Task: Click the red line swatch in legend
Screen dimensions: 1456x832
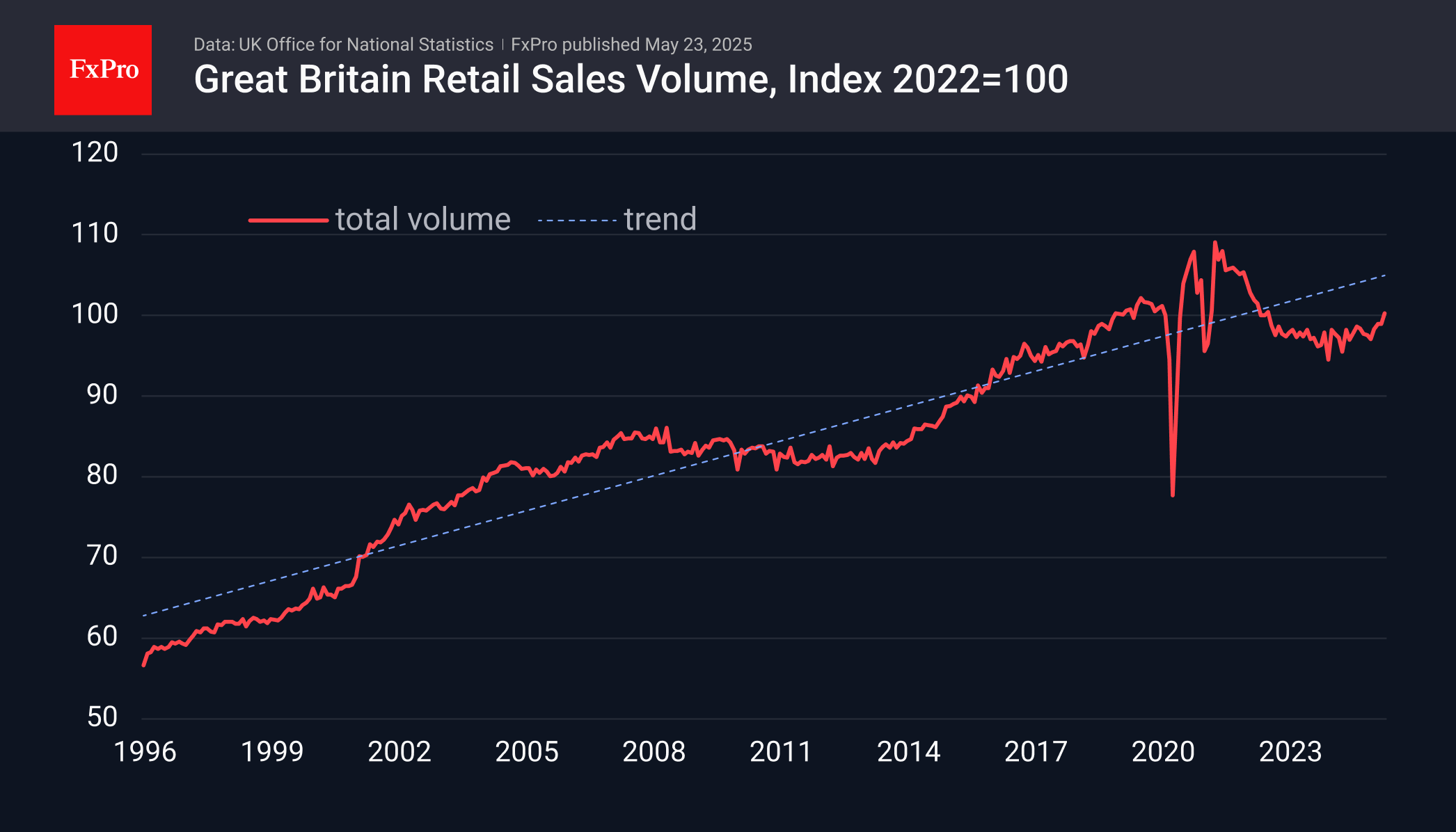Action: point(288,221)
